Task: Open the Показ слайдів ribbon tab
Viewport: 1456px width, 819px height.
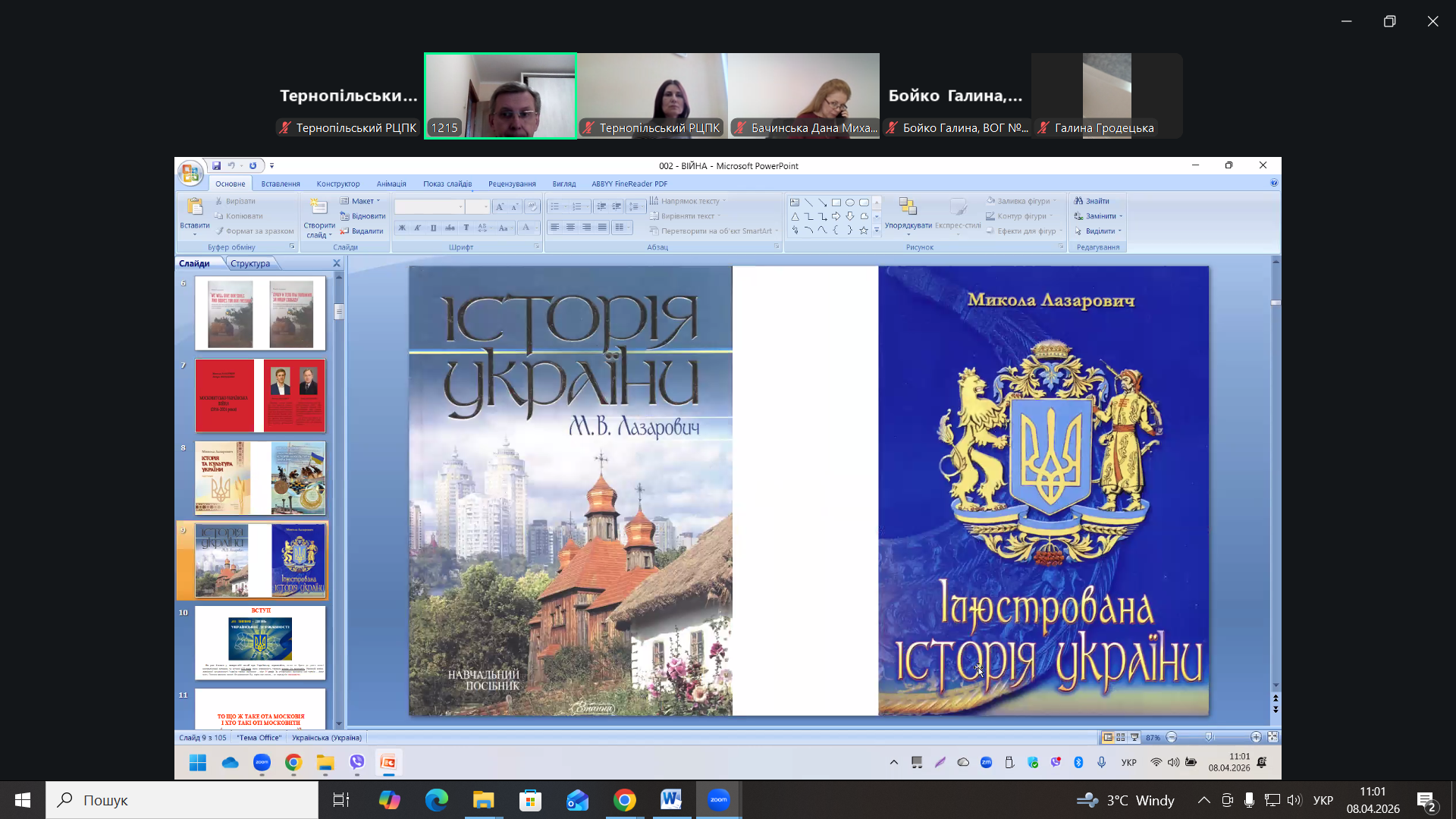Action: [447, 184]
